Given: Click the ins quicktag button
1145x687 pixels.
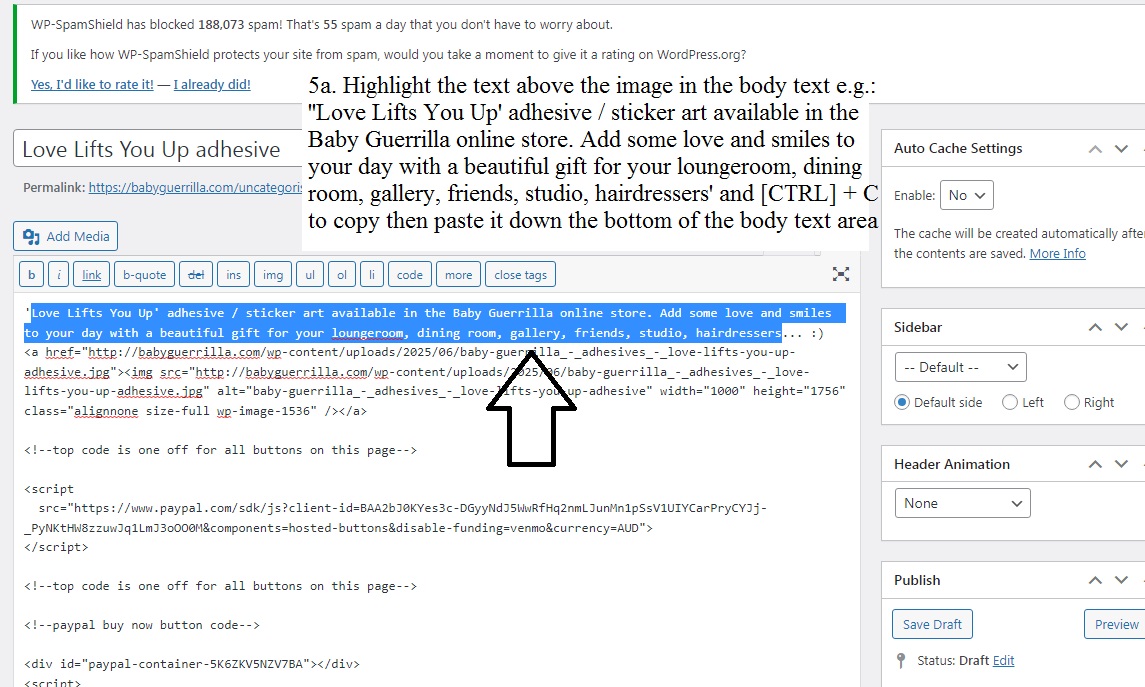Looking at the screenshot, I should 234,275.
